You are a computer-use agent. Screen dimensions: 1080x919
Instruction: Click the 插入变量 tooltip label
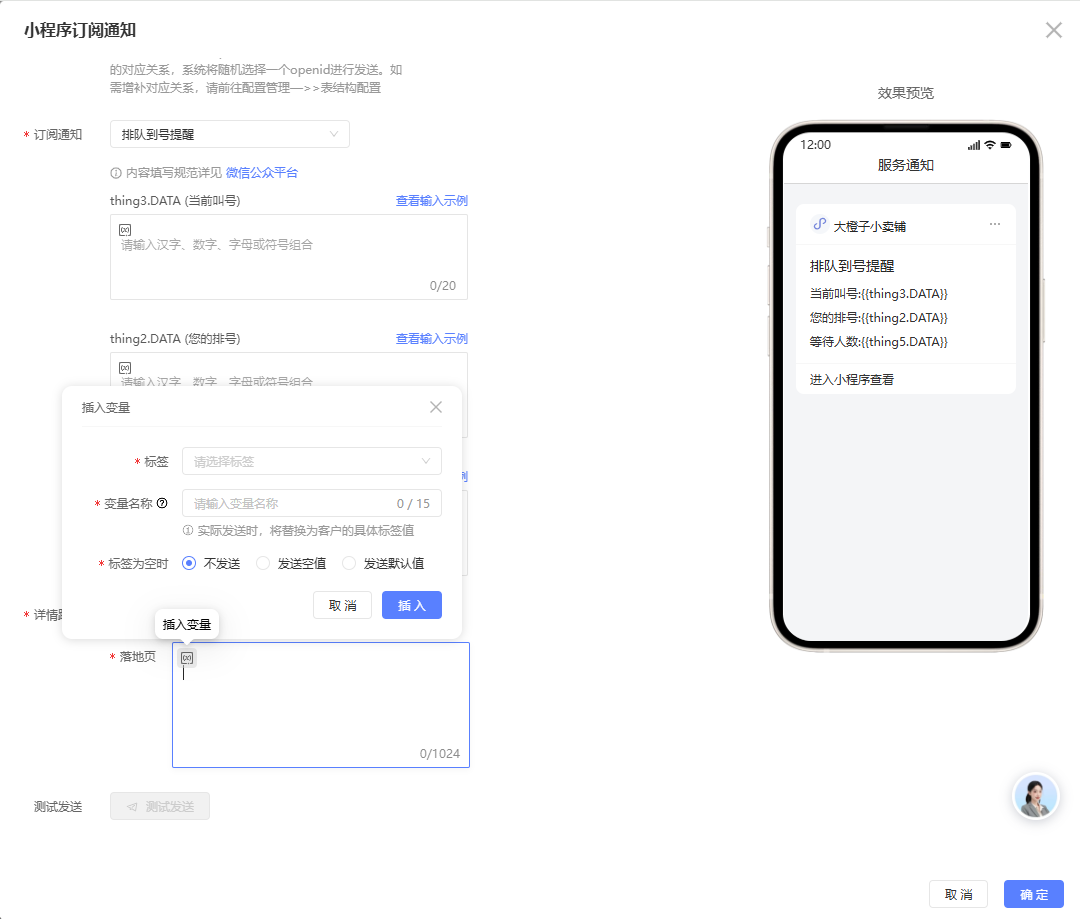coord(187,625)
